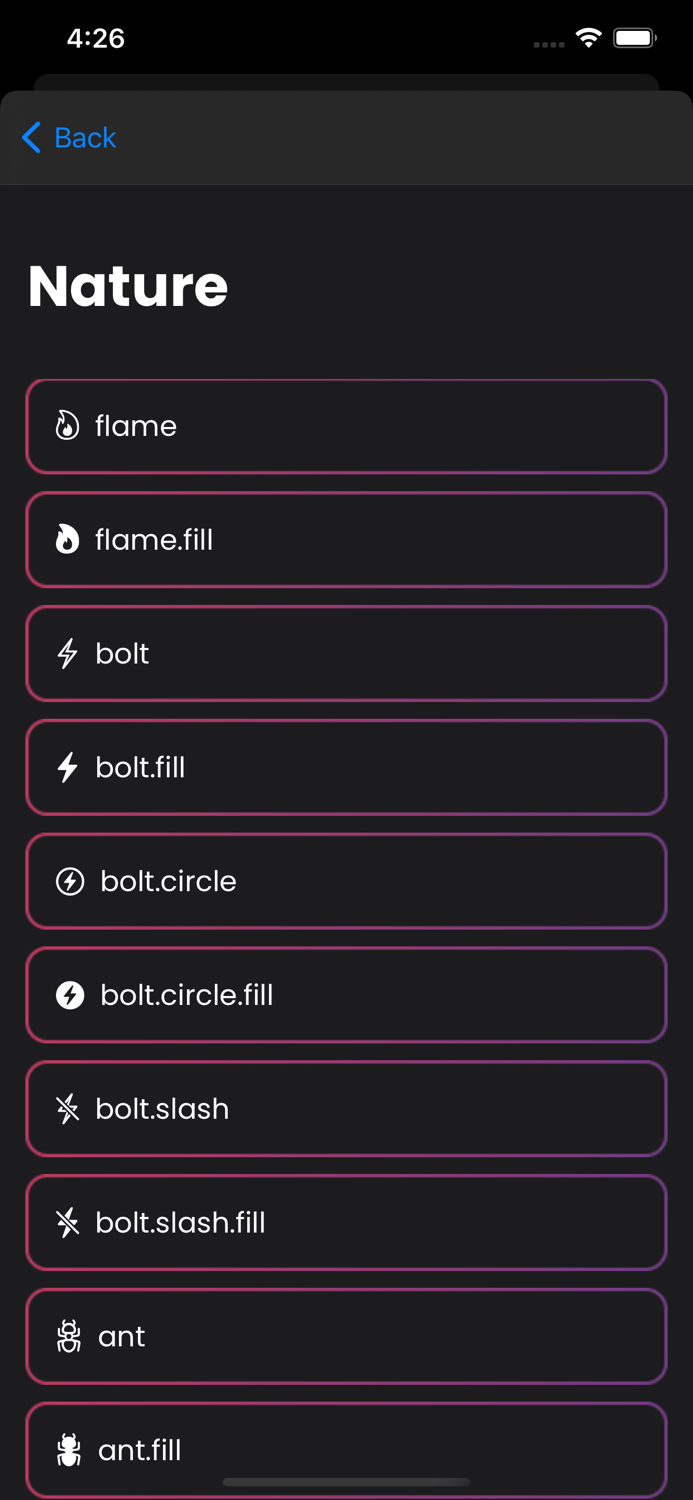Viewport: 693px width, 1500px height.
Task: Click the bolt.slash.fill symbol icon
Action: pyautogui.click(x=66, y=1222)
